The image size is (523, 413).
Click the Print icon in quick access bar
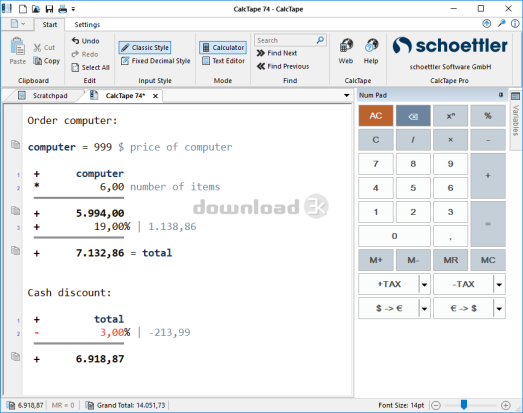63,9
